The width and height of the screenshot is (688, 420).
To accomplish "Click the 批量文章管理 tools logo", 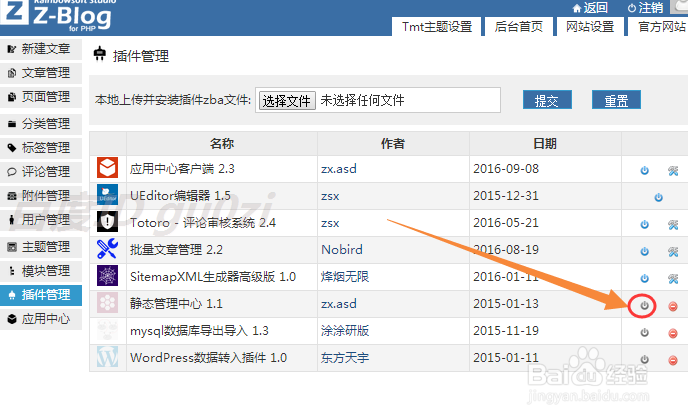I will pyautogui.click(x=108, y=249).
